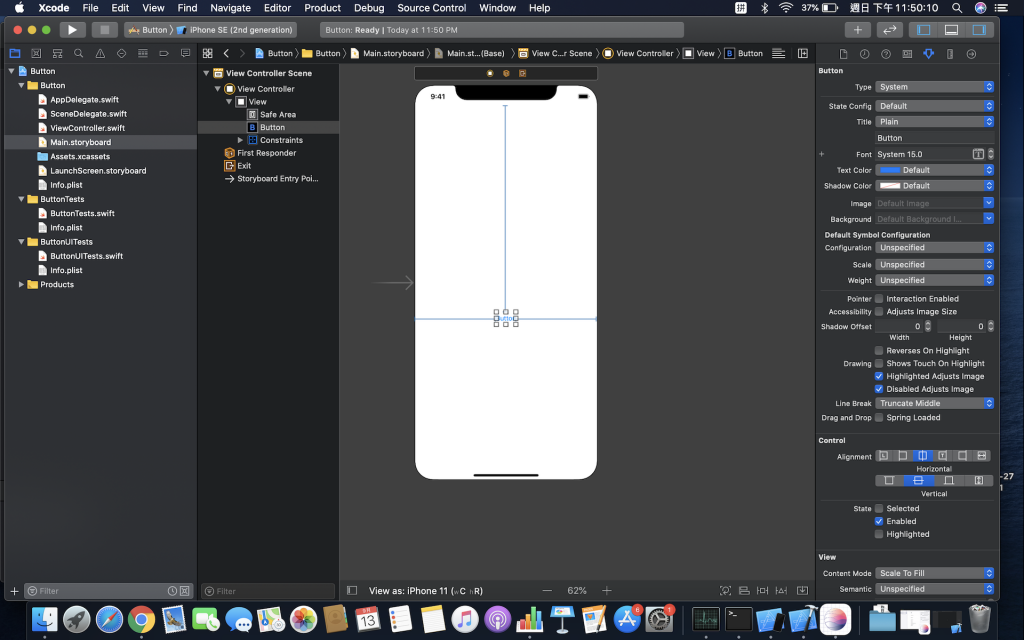Check Shows Touch On Highlight
The width and height of the screenshot is (1024, 640).
[879, 364]
